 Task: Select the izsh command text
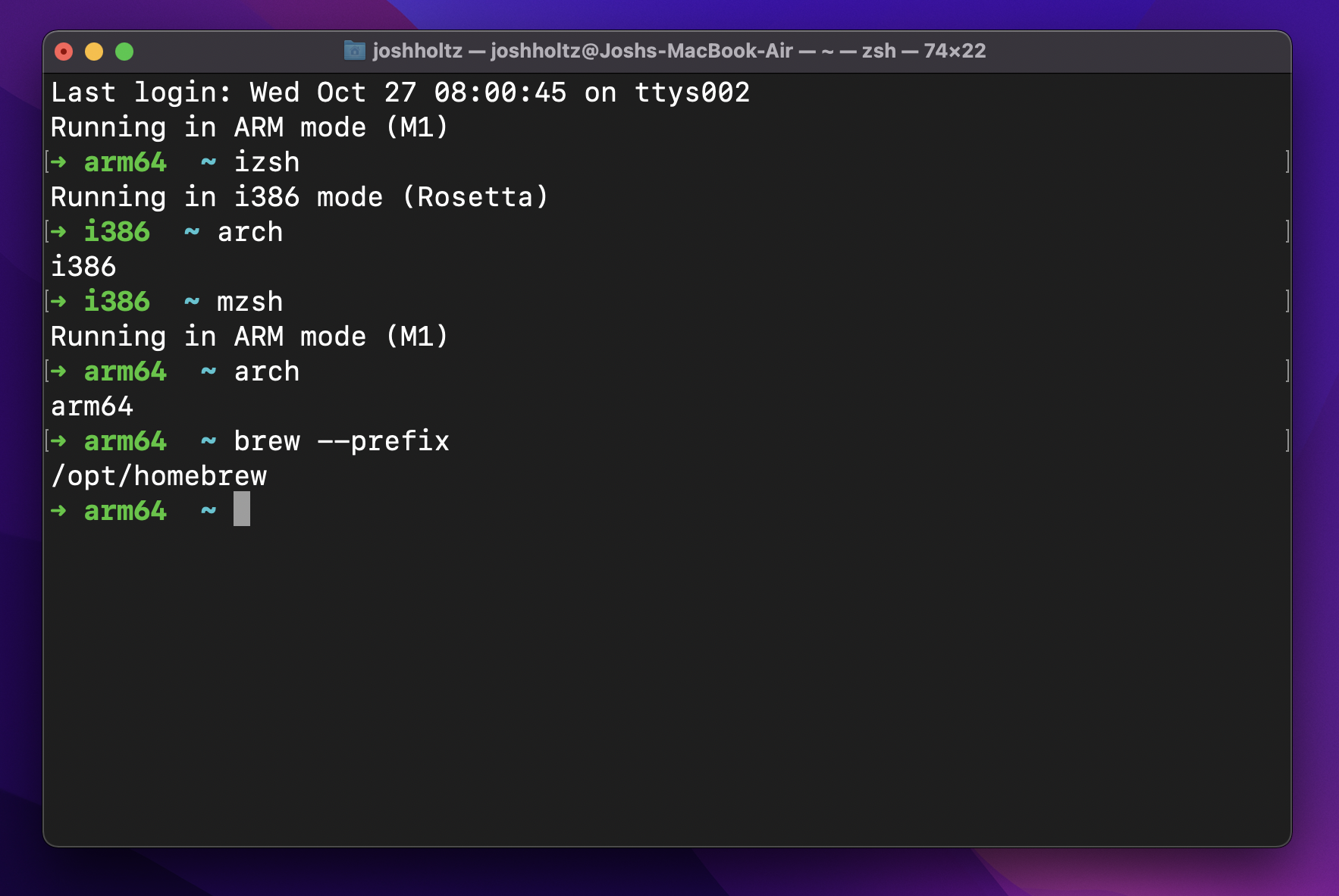(267, 161)
